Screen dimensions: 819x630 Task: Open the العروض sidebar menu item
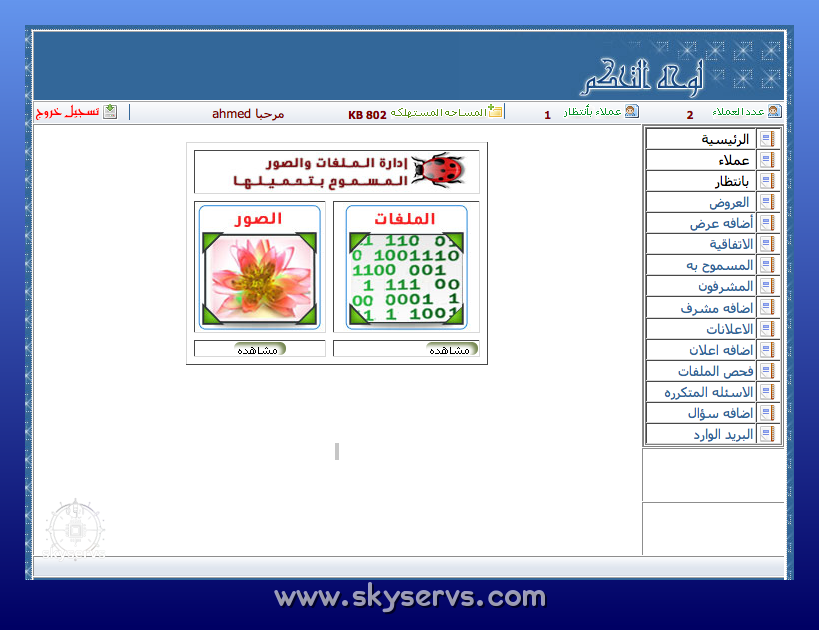(729, 202)
